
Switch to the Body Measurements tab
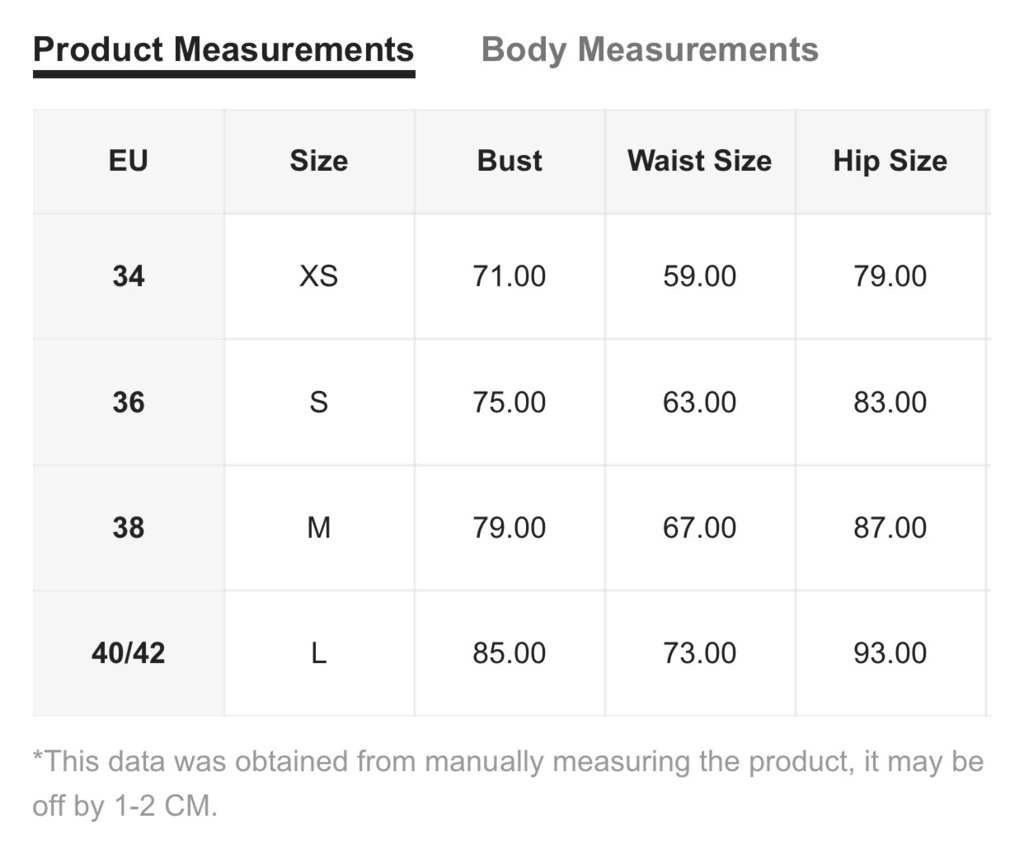pyautogui.click(x=649, y=50)
